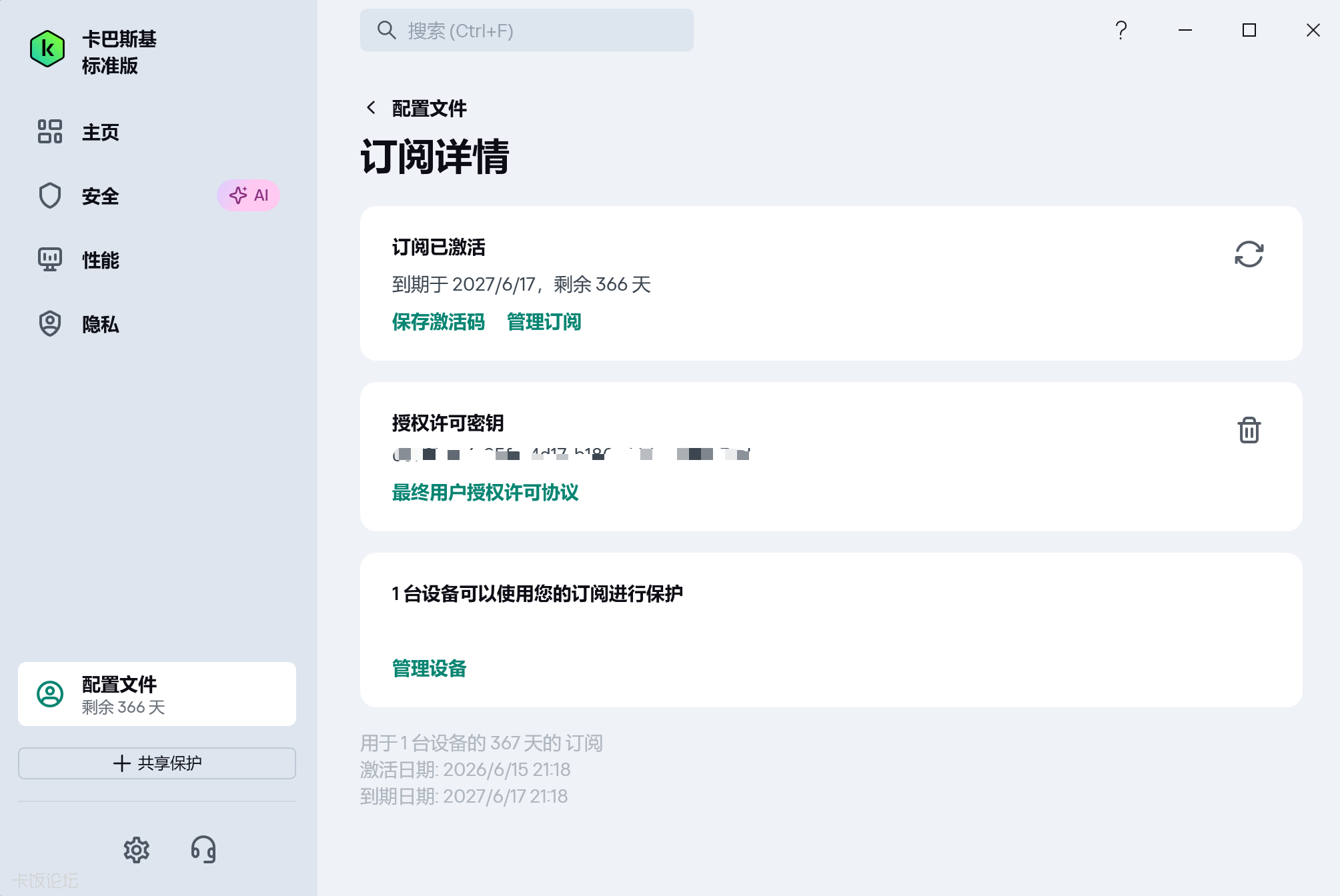
Task: Click the AI badge next to 安全
Action: [x=248, y=195]
